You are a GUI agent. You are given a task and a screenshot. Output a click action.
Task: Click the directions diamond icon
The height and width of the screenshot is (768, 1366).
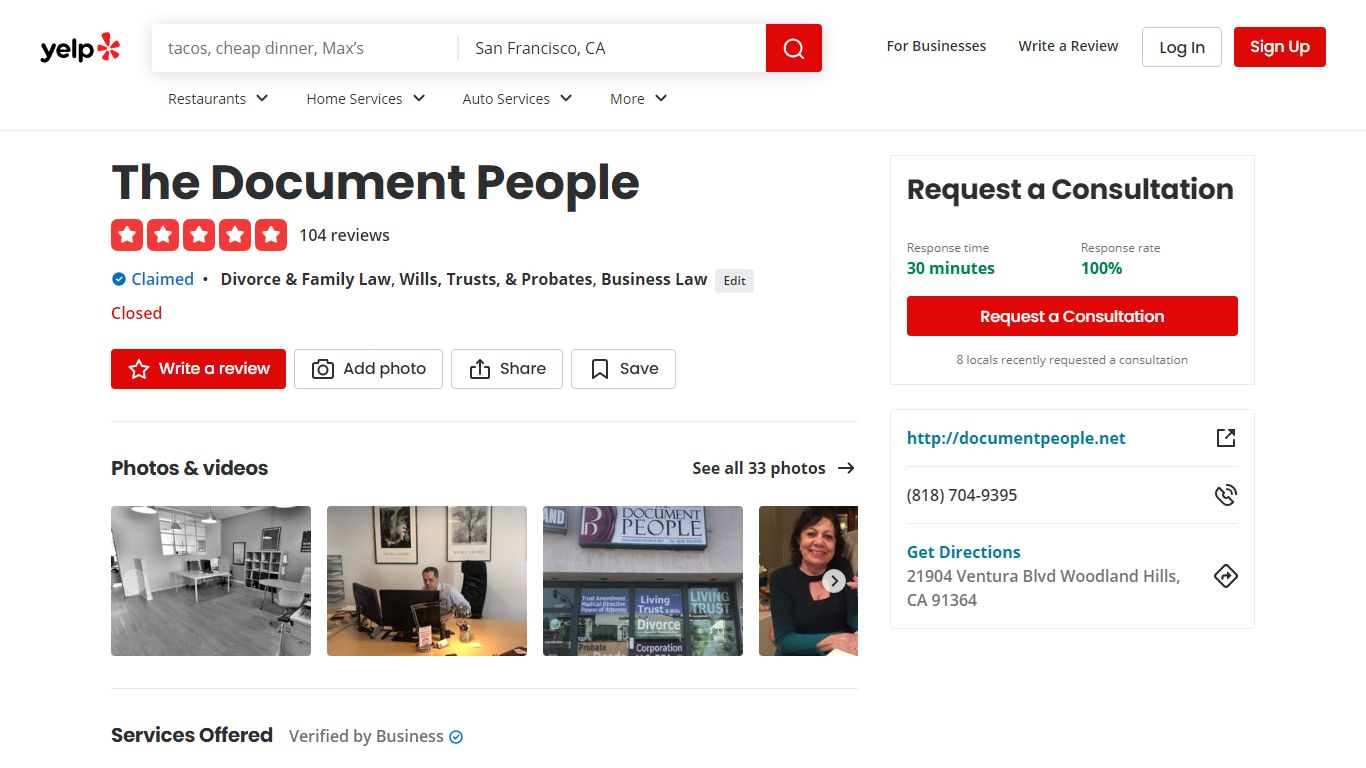[x=1226, y=576]
